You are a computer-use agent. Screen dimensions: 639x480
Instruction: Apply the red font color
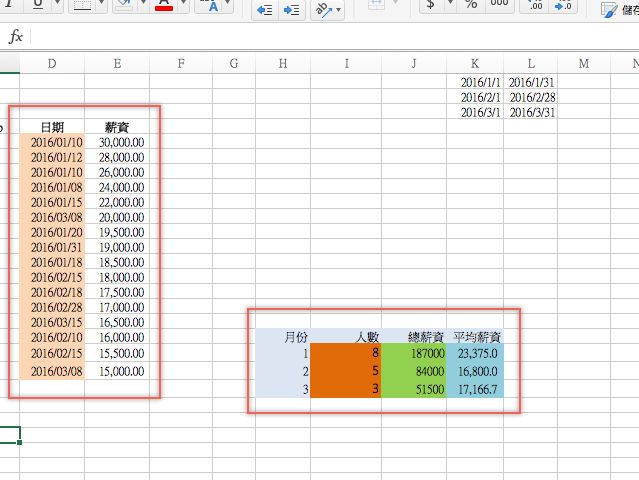[164, 5]
